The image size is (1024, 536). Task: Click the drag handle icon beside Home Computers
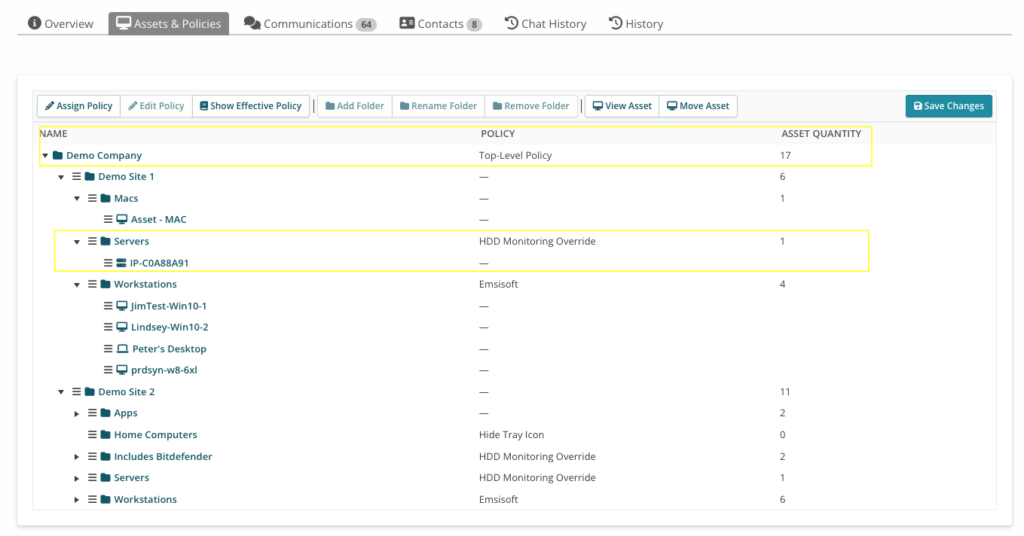[x=92, y=435]
